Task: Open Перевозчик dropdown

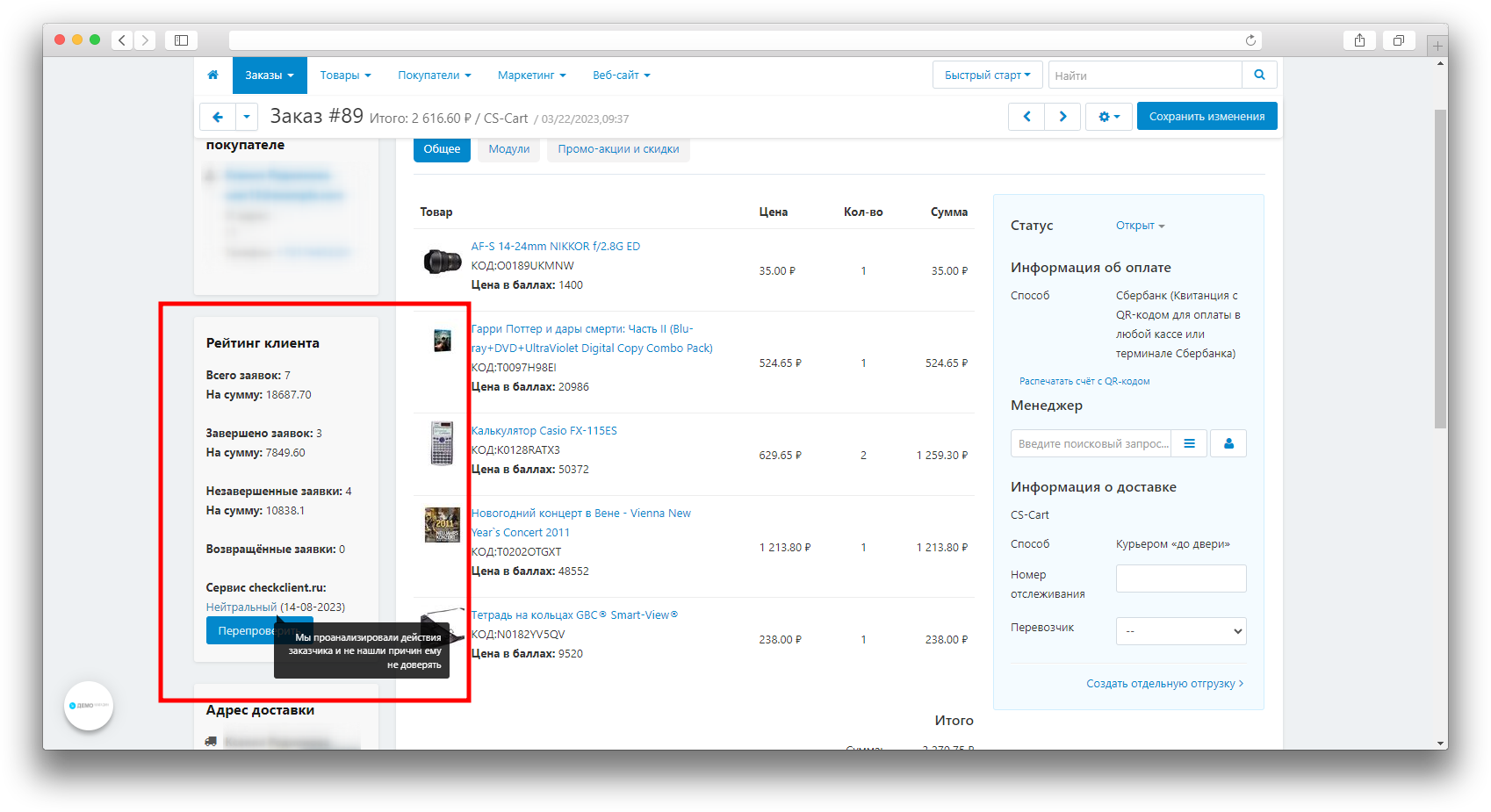Action: 1181,631
